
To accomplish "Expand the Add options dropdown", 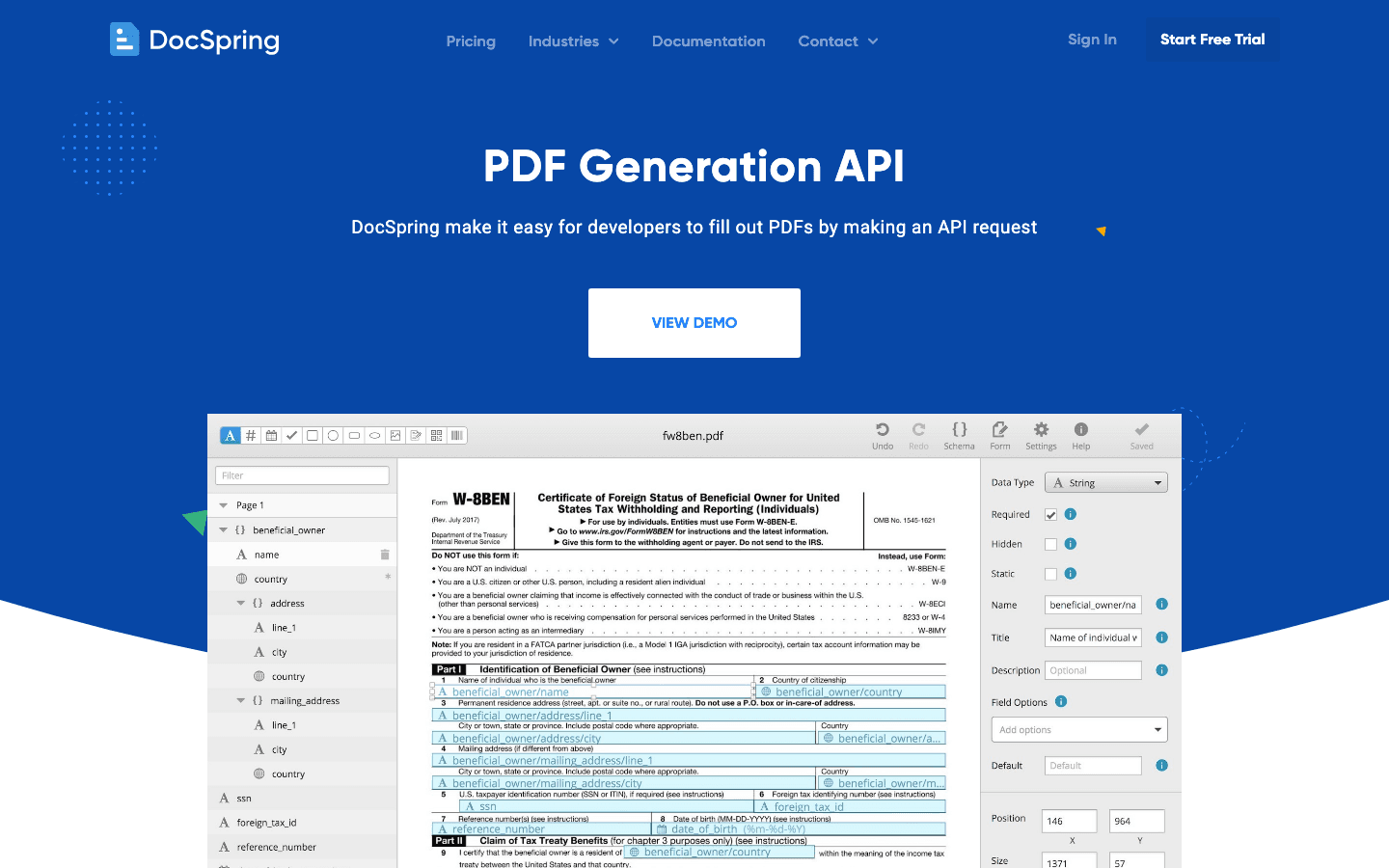I will tap(1079, 730).
